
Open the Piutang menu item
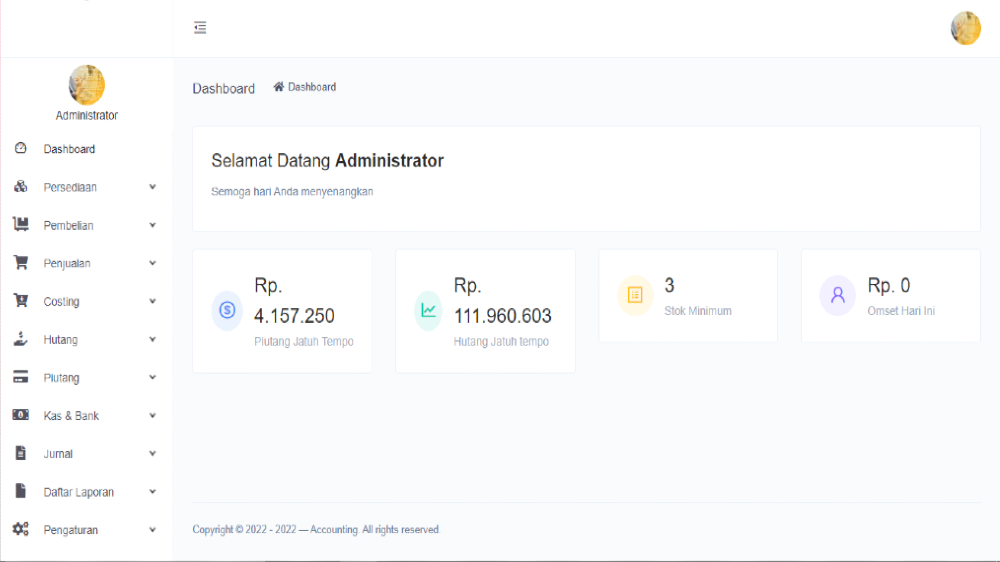click(61, 378)
